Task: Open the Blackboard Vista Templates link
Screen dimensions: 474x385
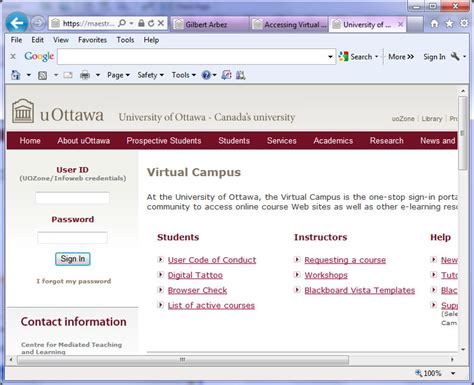Action: point(360,290)
